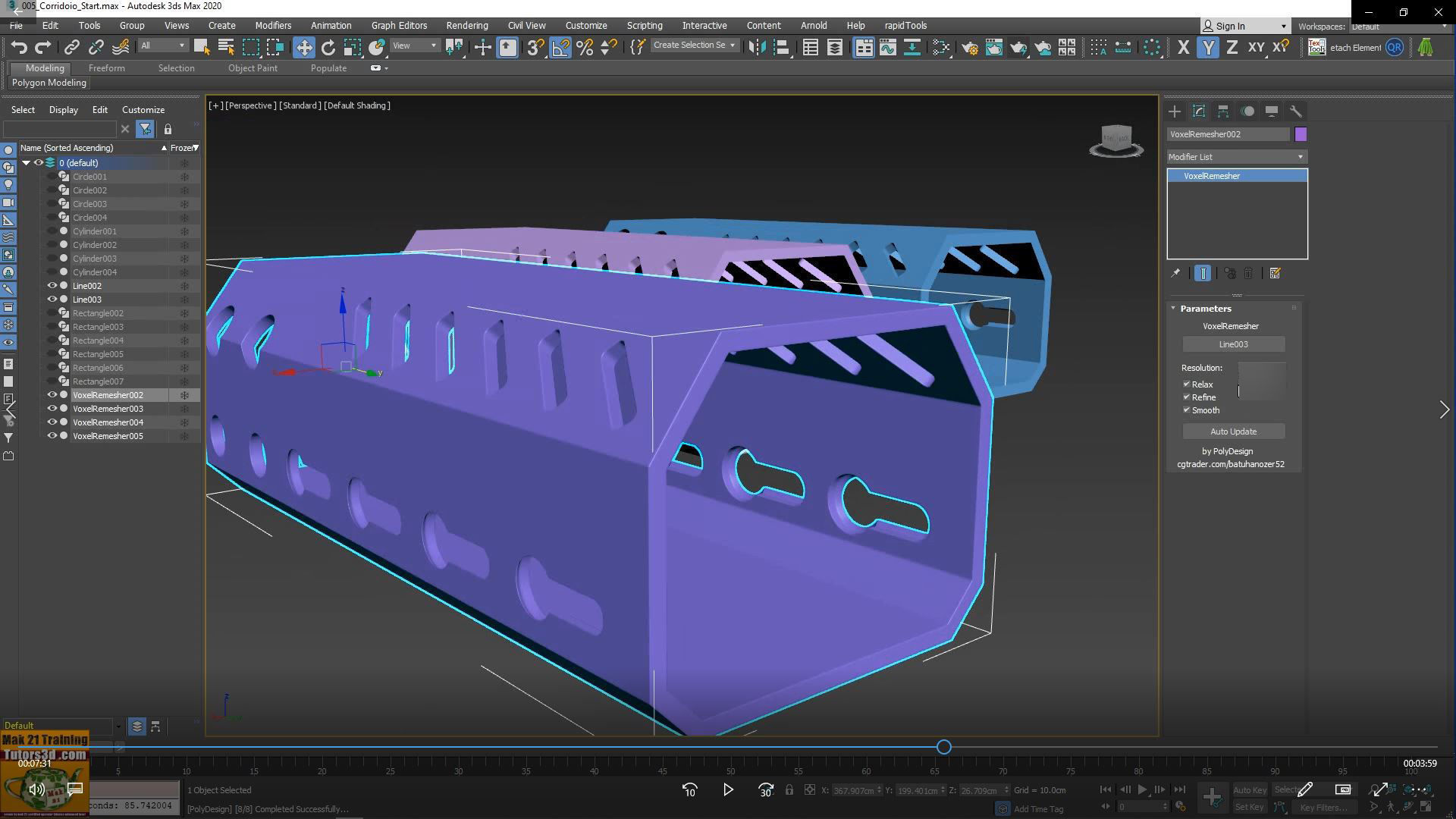Activate the Select and Move tool
Viewport: 1456px width, 819px height.
click(x=303, y=47)
